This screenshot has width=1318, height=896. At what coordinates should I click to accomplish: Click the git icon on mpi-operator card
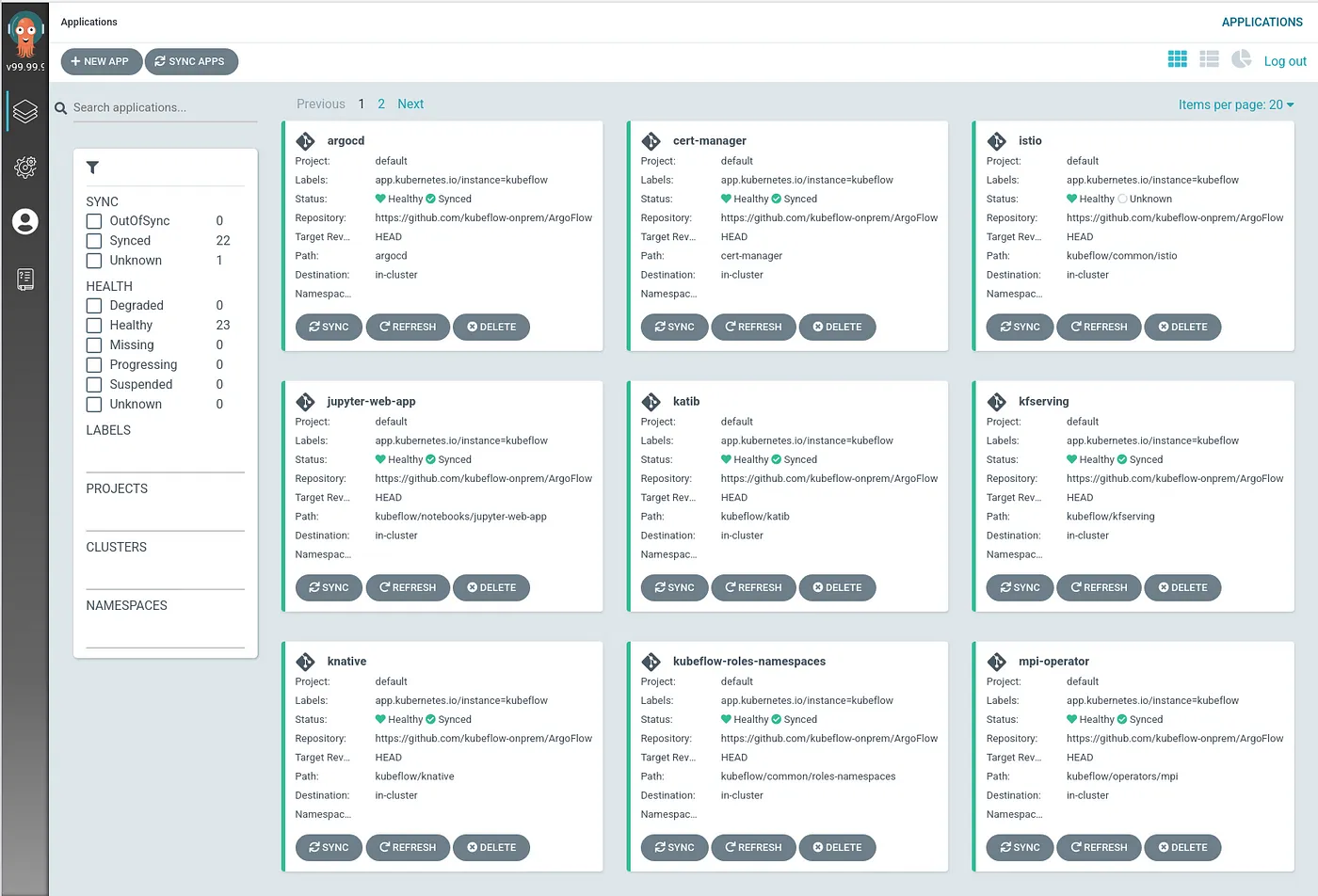997,662
